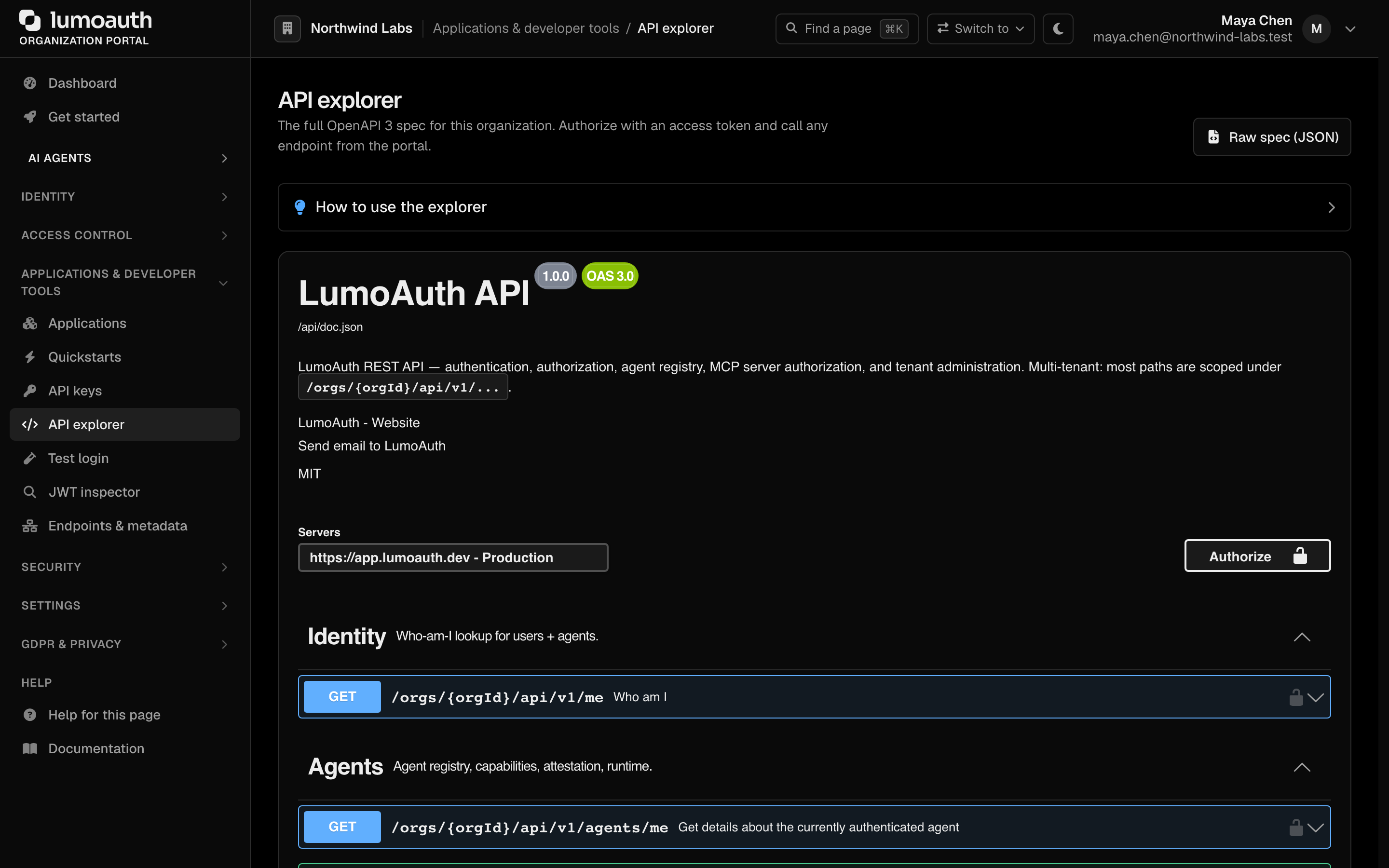Open the Documentation link

pyautogui.click(x=124, y=748)
